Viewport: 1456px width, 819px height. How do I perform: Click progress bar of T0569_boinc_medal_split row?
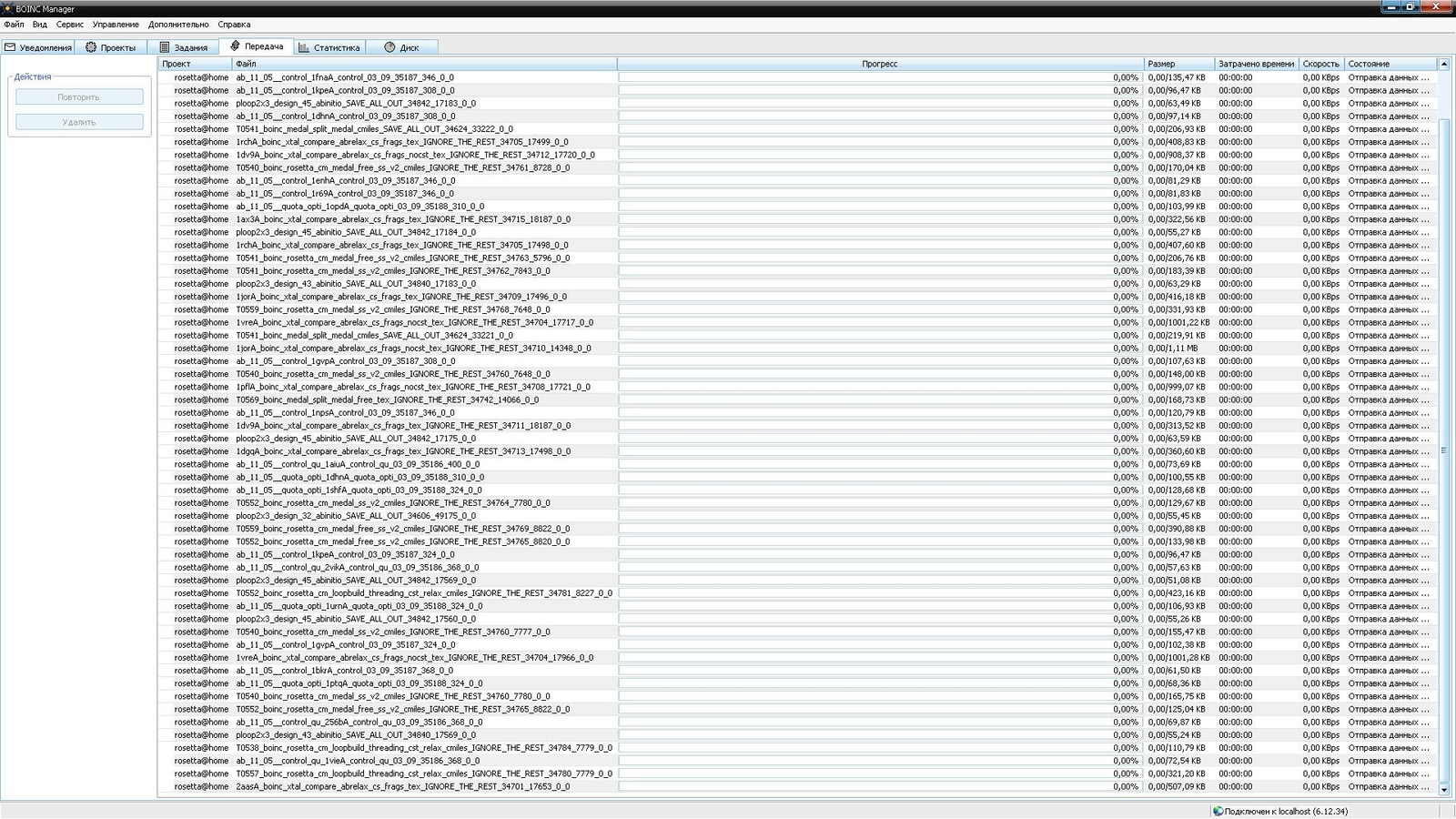click(879, 399)
